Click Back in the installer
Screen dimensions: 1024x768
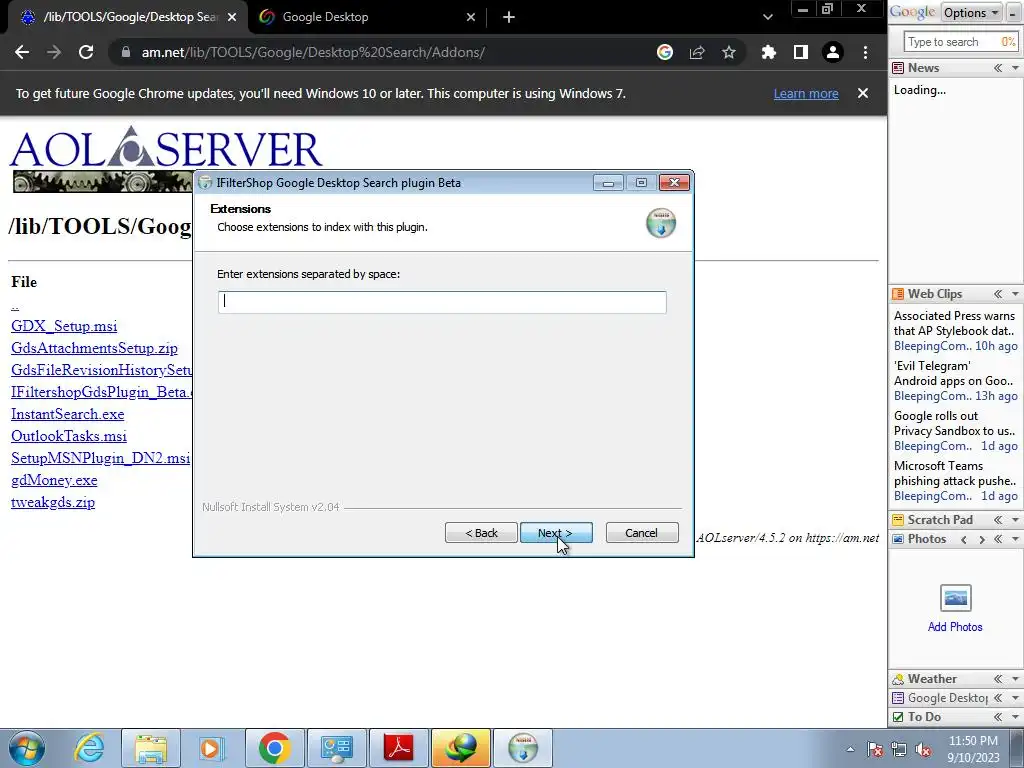coord(481,533)
